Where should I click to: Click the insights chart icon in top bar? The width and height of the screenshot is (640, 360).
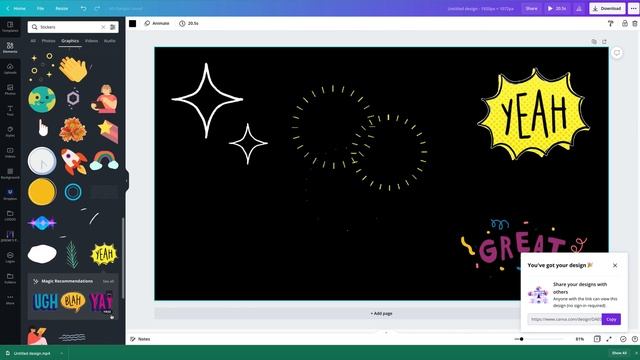(x=579, y=8)
